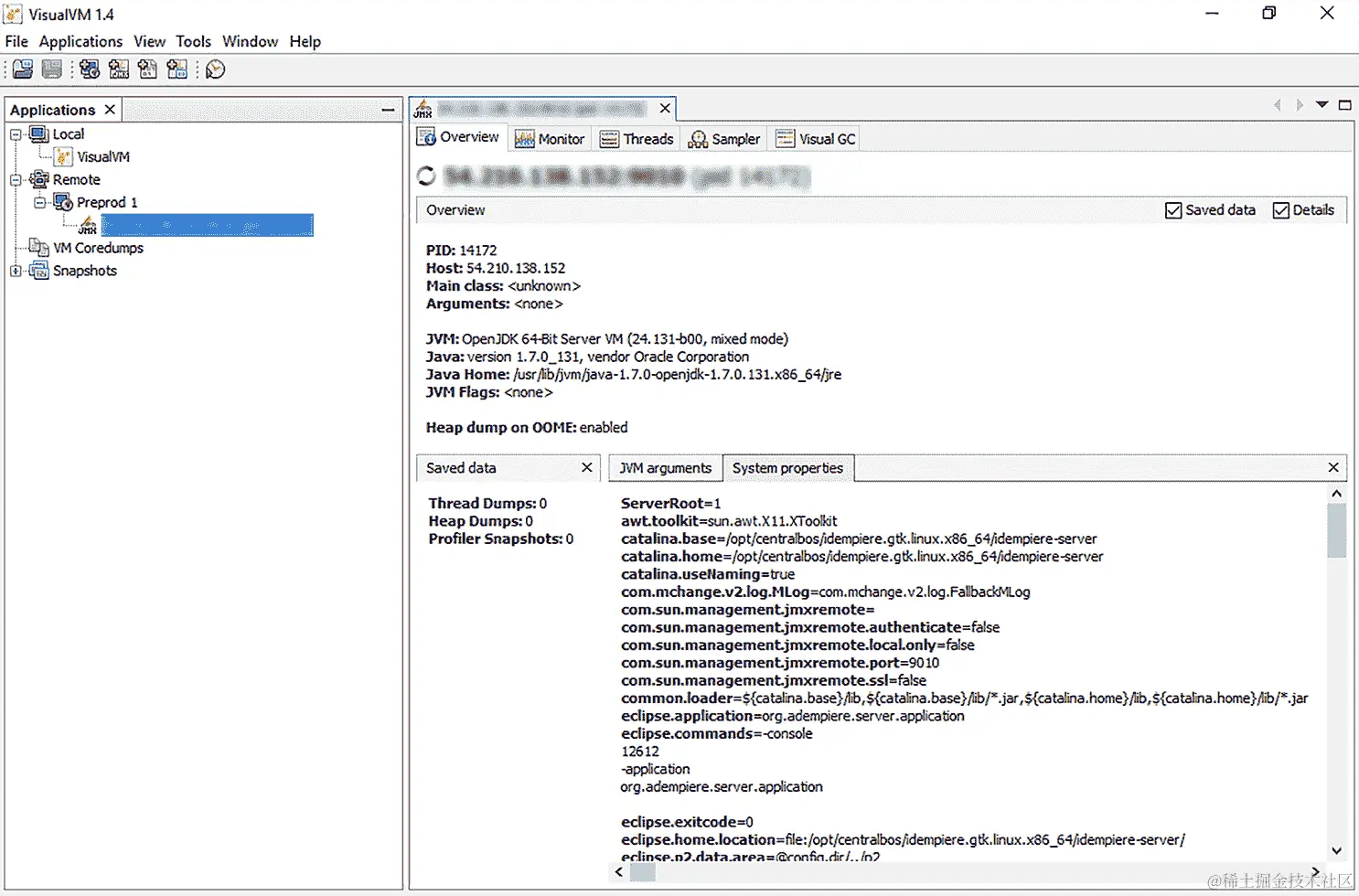The image size is (1359, 896).
Task: Select the VisualVM tree label
Action: coord(103,157)
